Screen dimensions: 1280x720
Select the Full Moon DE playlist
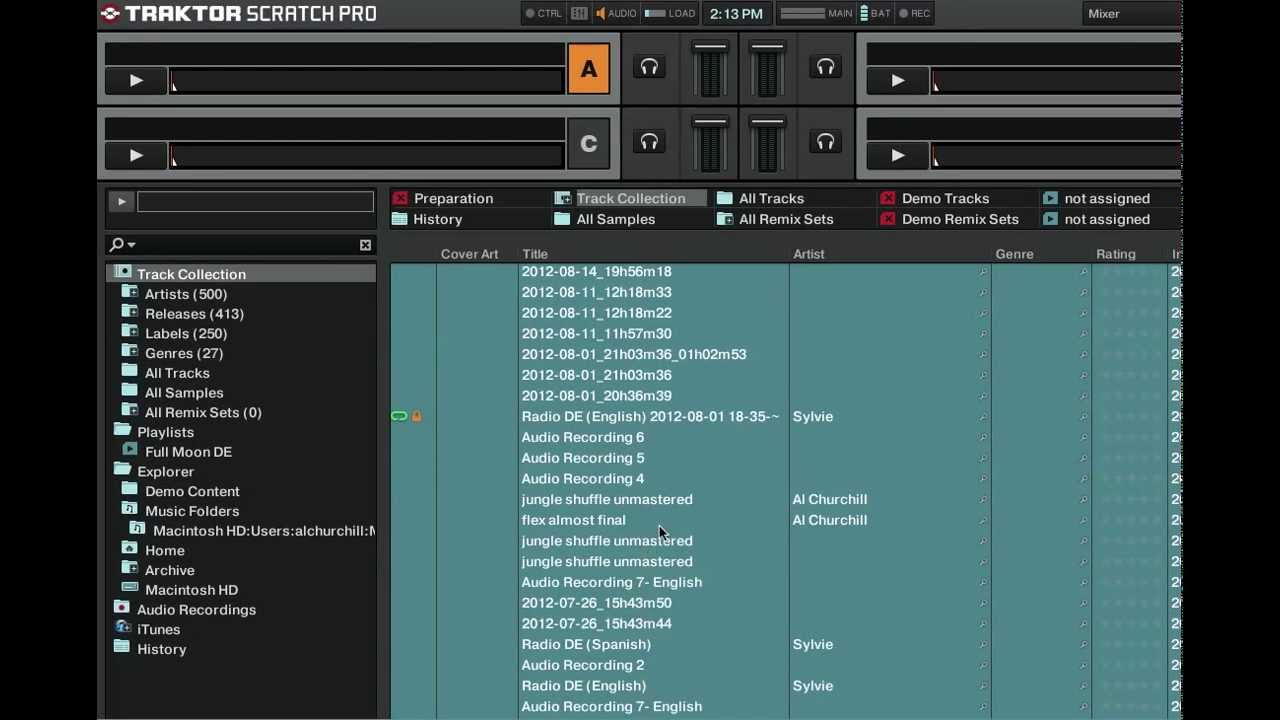(x=188, y=452)
